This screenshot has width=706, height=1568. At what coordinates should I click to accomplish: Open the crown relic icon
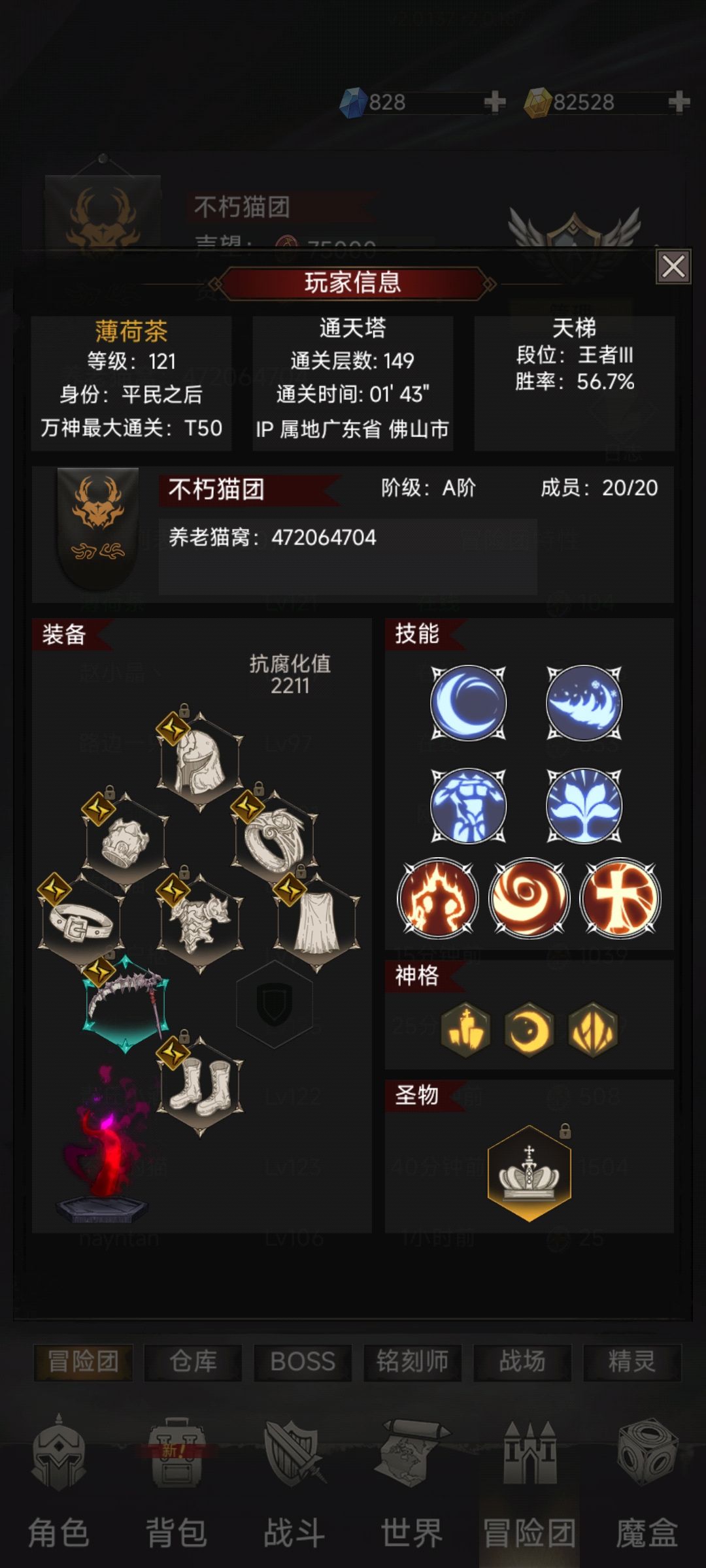click(x=529, y=1173)
